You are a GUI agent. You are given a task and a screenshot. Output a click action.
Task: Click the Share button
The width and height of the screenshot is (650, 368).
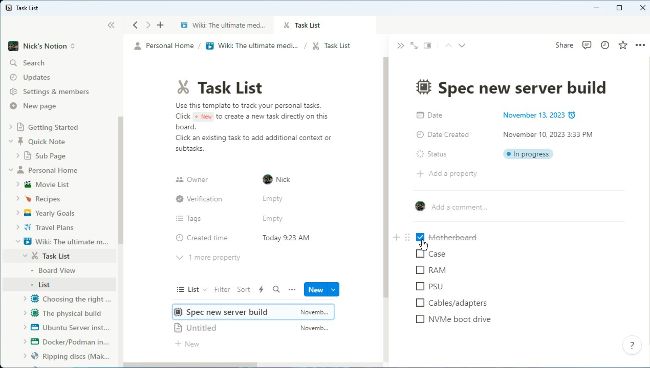[x=564, y=45]
